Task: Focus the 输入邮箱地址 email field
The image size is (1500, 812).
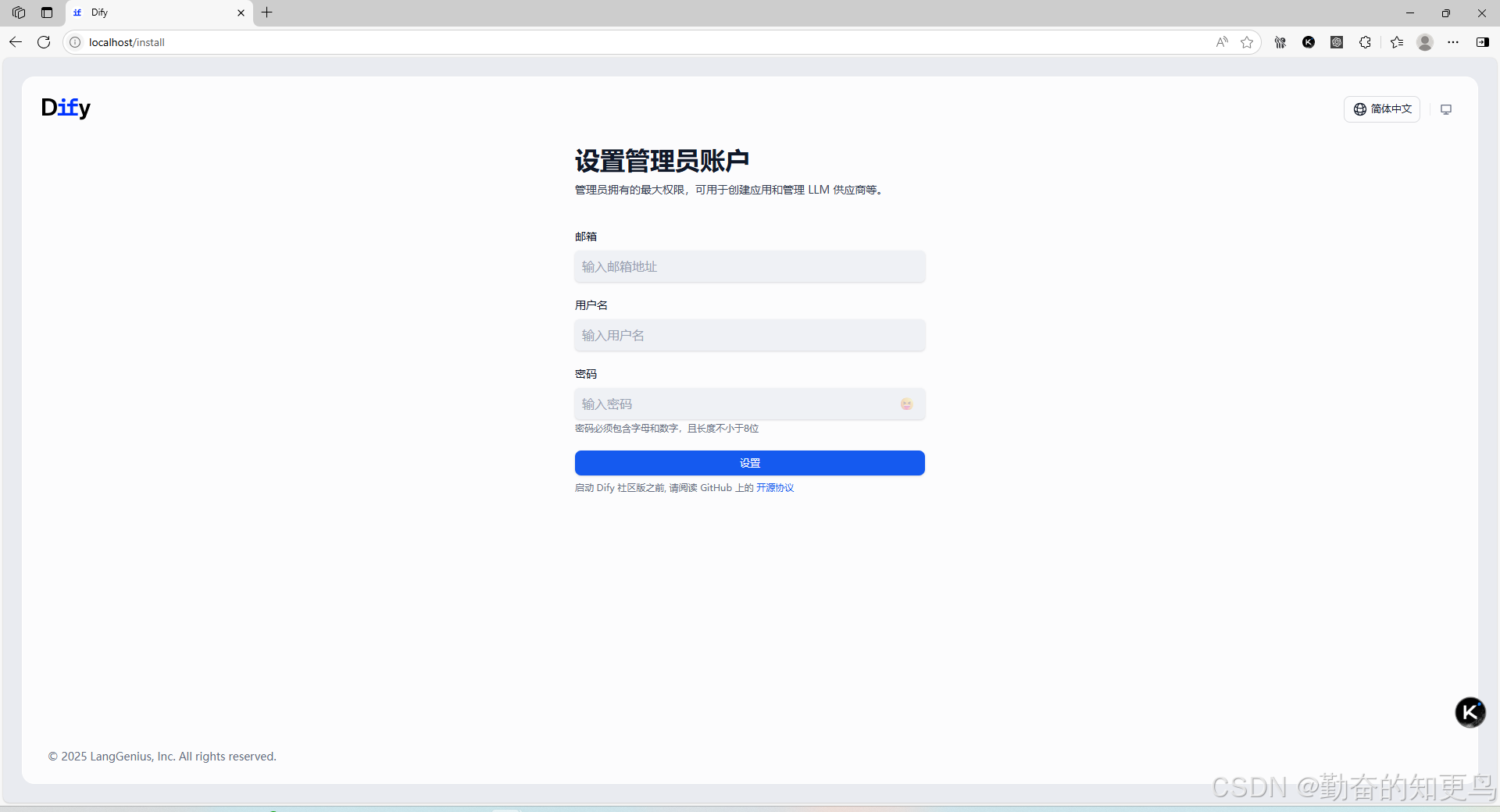Action: point(750,267)
